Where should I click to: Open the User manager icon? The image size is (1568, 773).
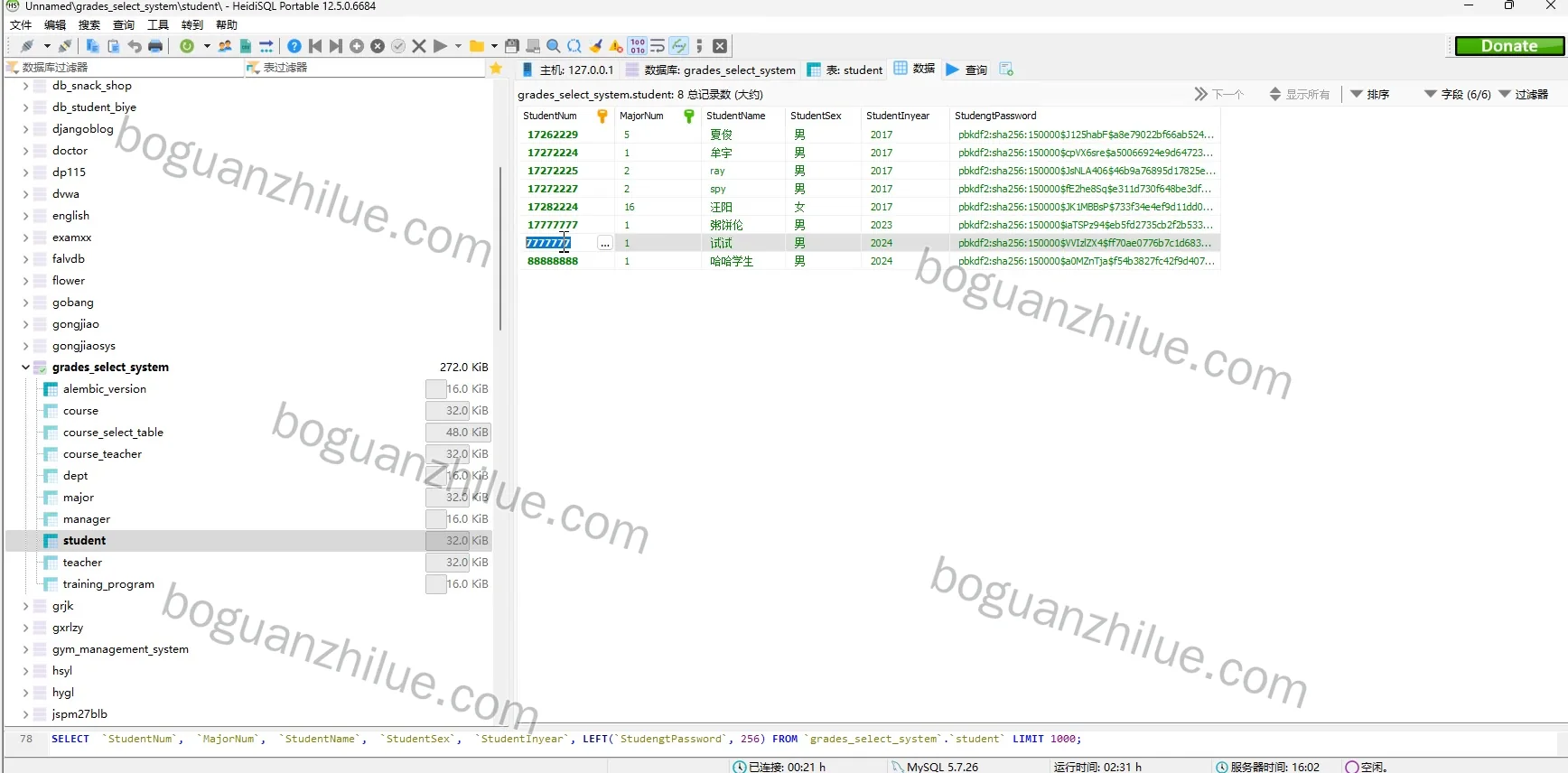point(225,46)
